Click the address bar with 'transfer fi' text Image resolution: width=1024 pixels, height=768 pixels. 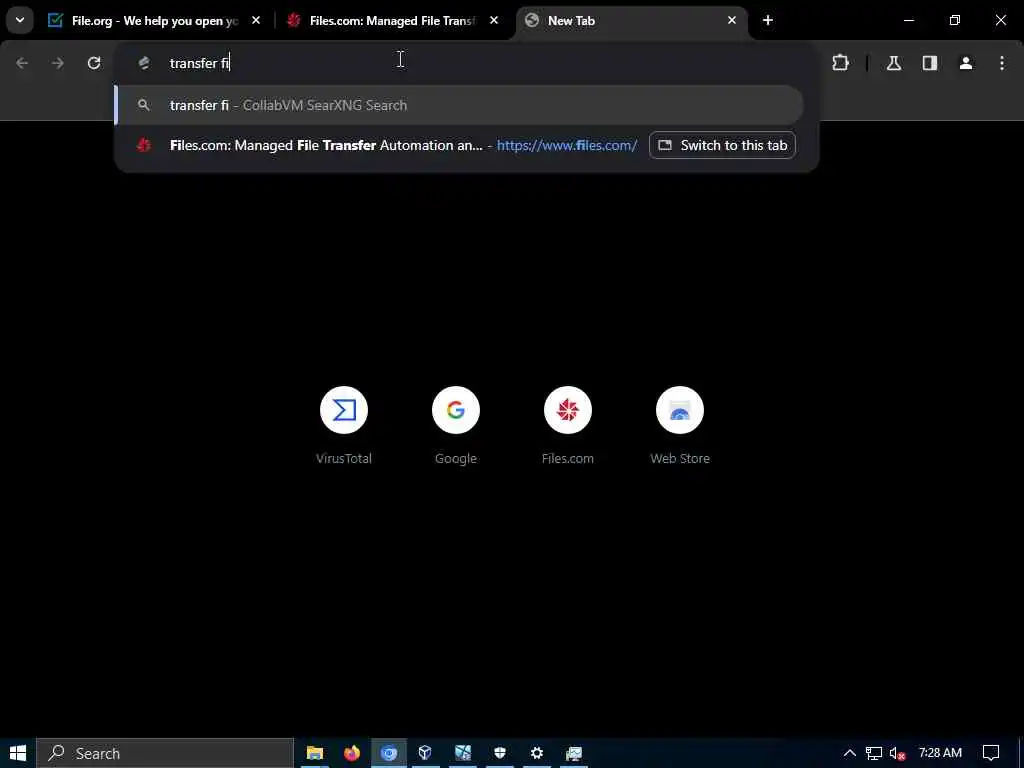click(x=466, y=63)
